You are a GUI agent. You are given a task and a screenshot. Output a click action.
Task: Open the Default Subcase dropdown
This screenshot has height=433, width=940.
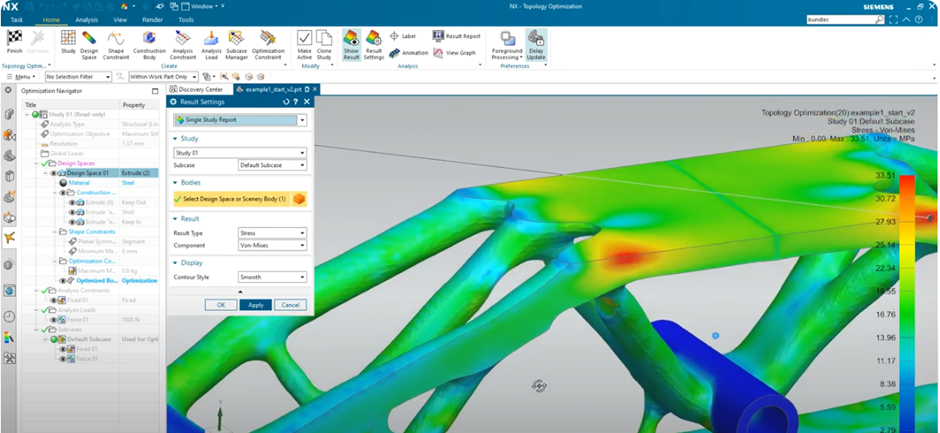click(272, 165)
